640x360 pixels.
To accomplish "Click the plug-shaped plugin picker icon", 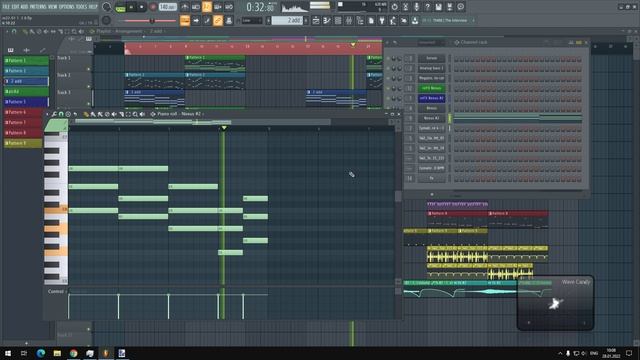I will (x=382, y=20).
